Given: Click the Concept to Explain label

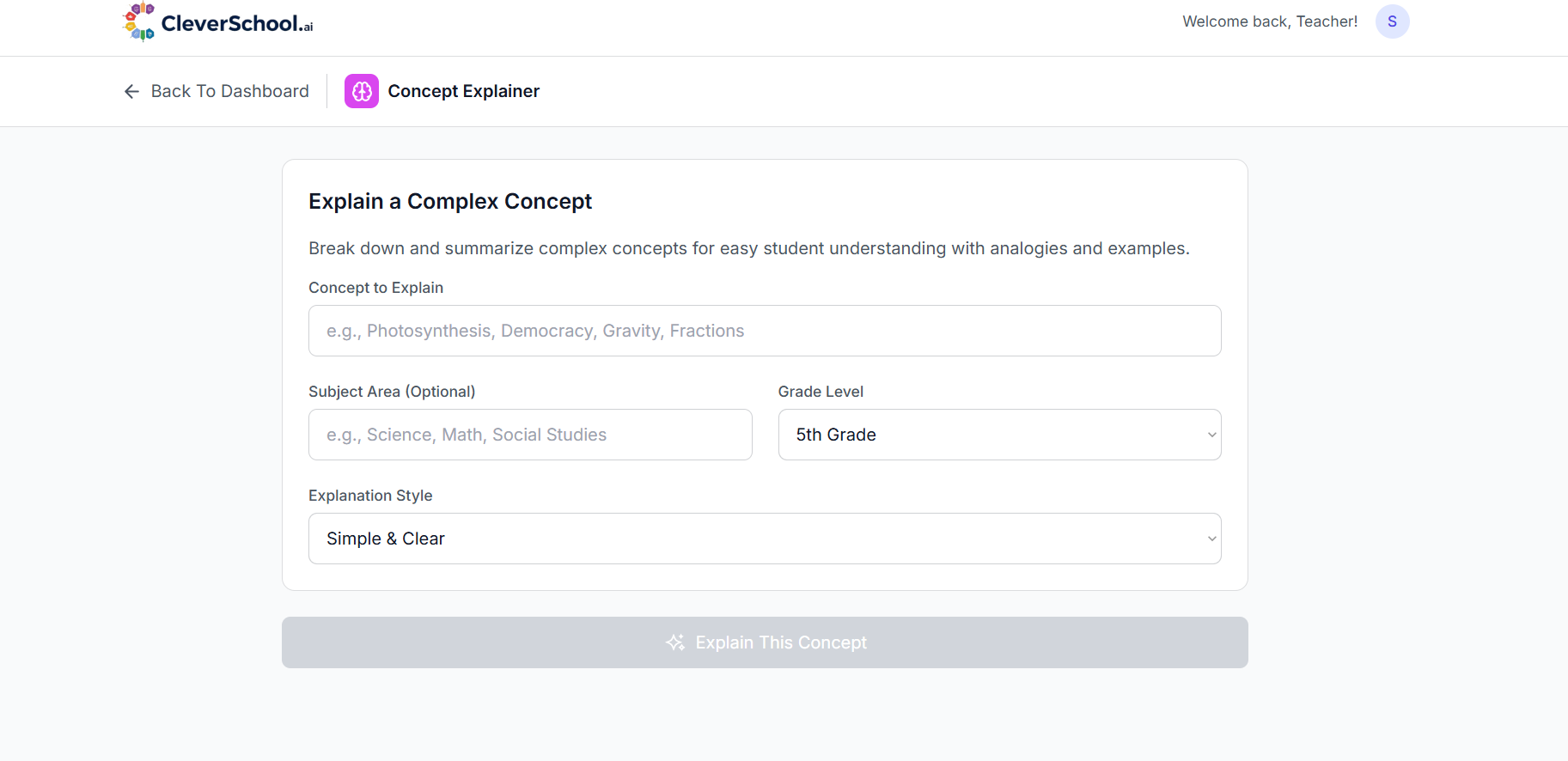Looking at the screenshot, I should coord(376,288).
